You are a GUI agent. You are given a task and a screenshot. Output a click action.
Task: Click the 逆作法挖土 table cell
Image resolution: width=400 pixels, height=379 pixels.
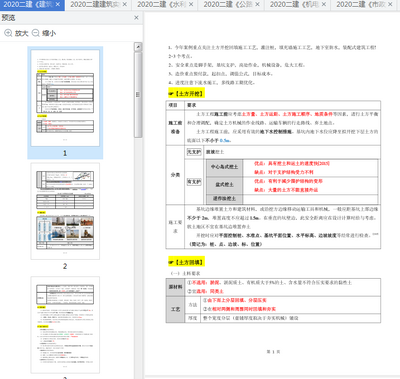coord(224,199)
